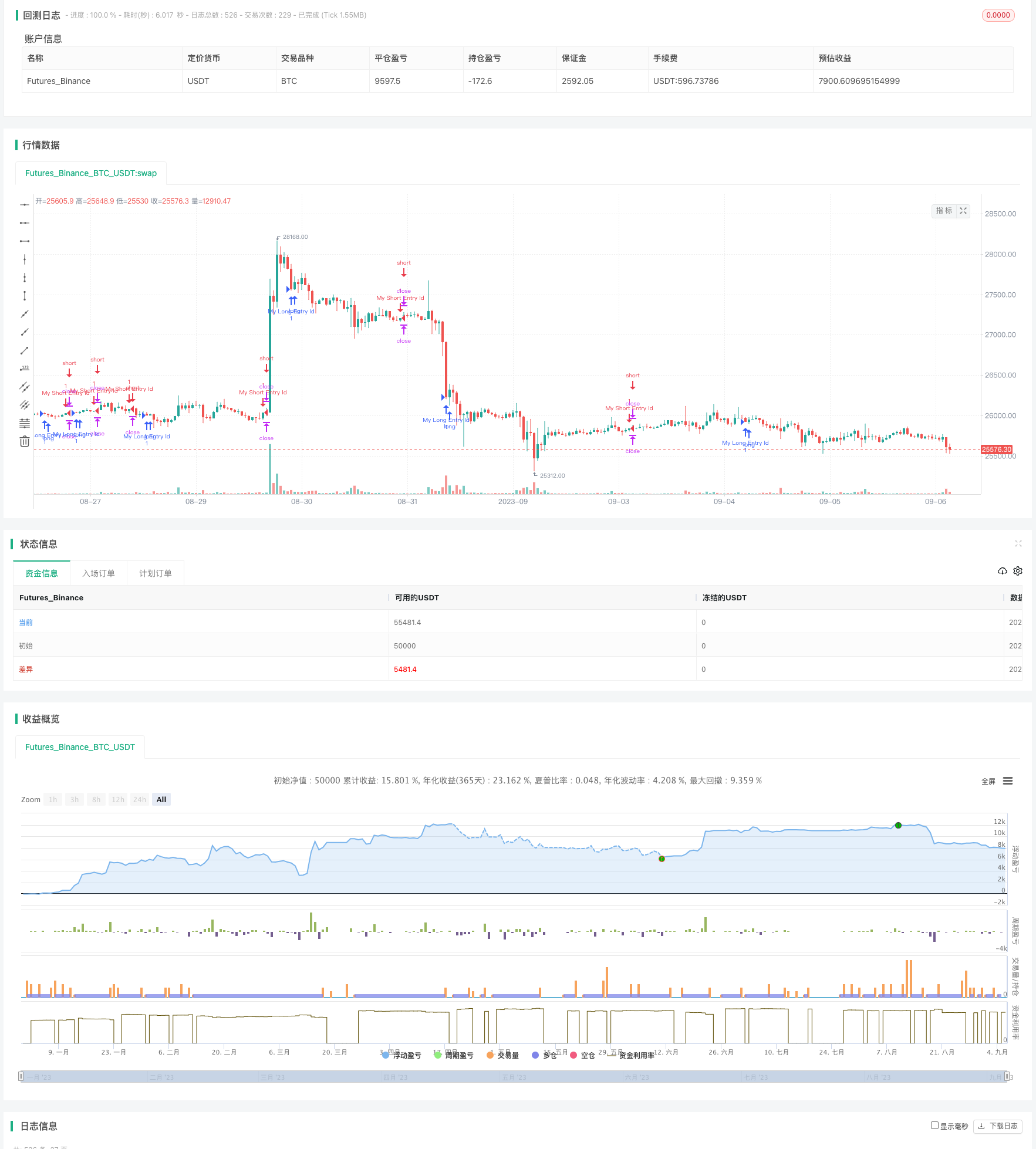
Task: Select the Futures_Binance_BTC_USDT profit tab
Action: click(80, 747)
